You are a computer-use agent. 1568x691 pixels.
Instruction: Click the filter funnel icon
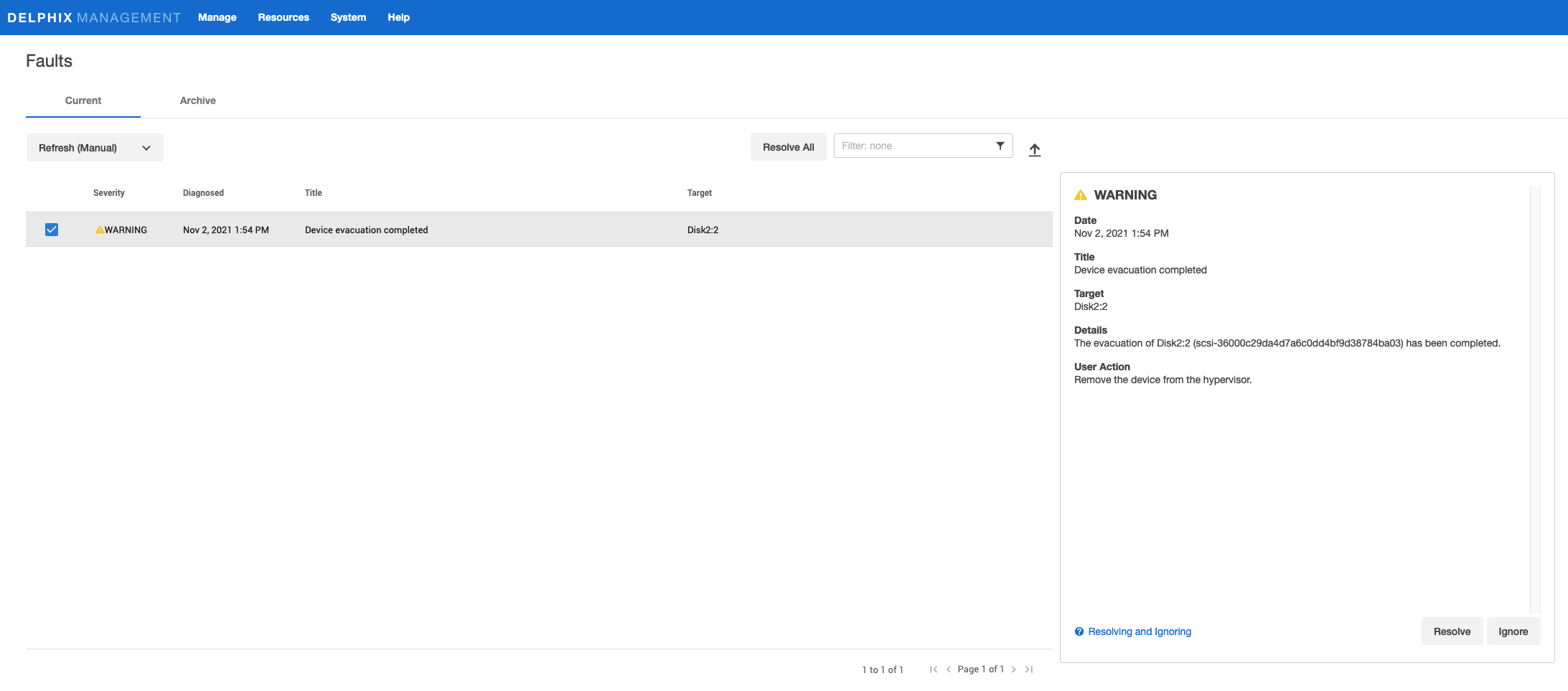click(1000, 146)
